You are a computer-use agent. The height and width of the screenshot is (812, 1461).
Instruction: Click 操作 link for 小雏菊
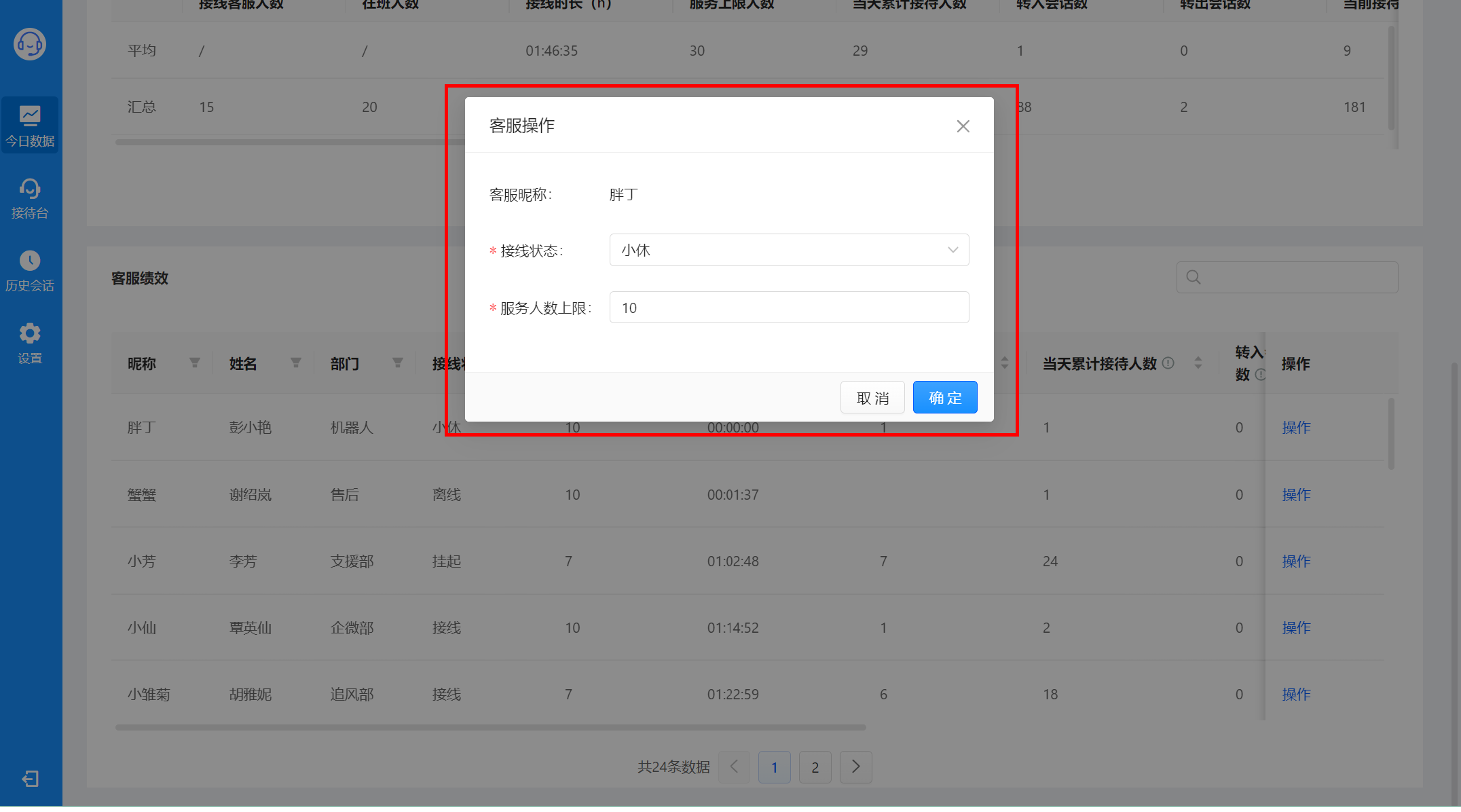[x=1296, y=695]
